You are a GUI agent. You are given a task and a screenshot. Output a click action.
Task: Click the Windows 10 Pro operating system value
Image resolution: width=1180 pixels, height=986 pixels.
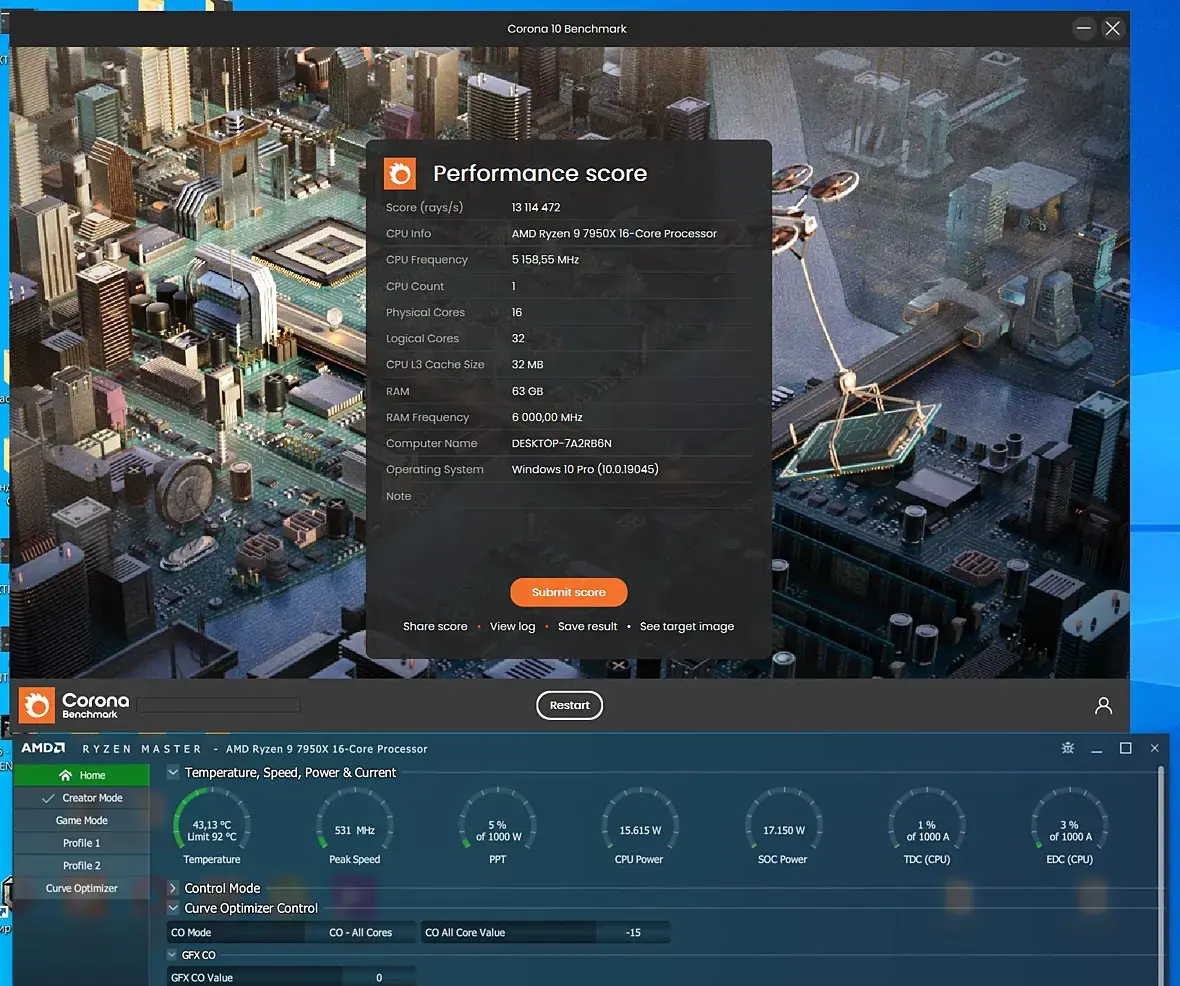(585, 469)
